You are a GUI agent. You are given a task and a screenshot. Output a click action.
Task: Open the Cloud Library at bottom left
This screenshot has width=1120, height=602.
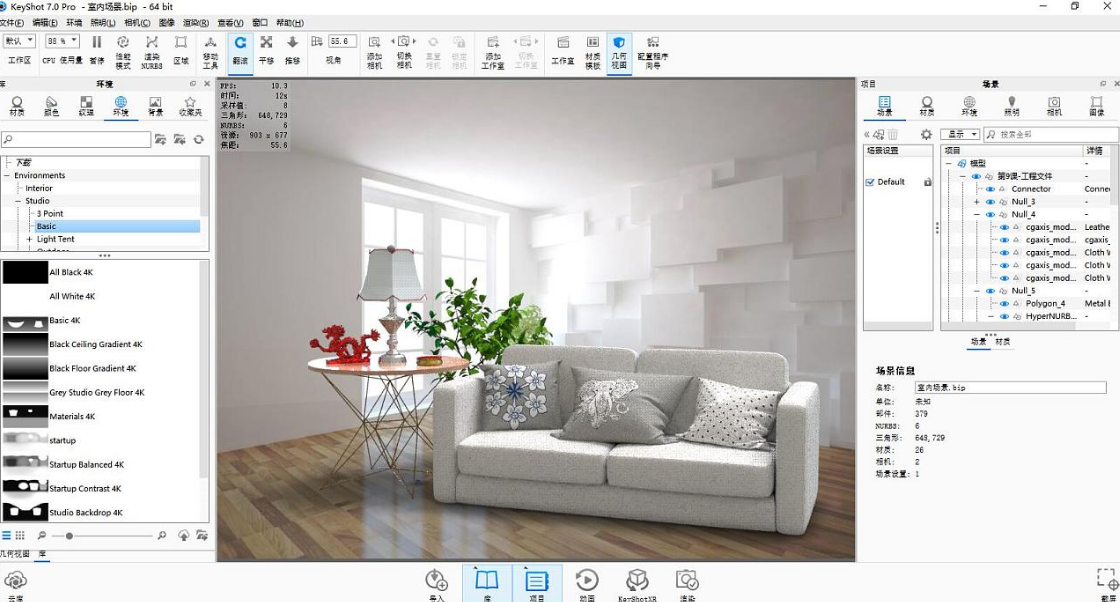point(15,585)
